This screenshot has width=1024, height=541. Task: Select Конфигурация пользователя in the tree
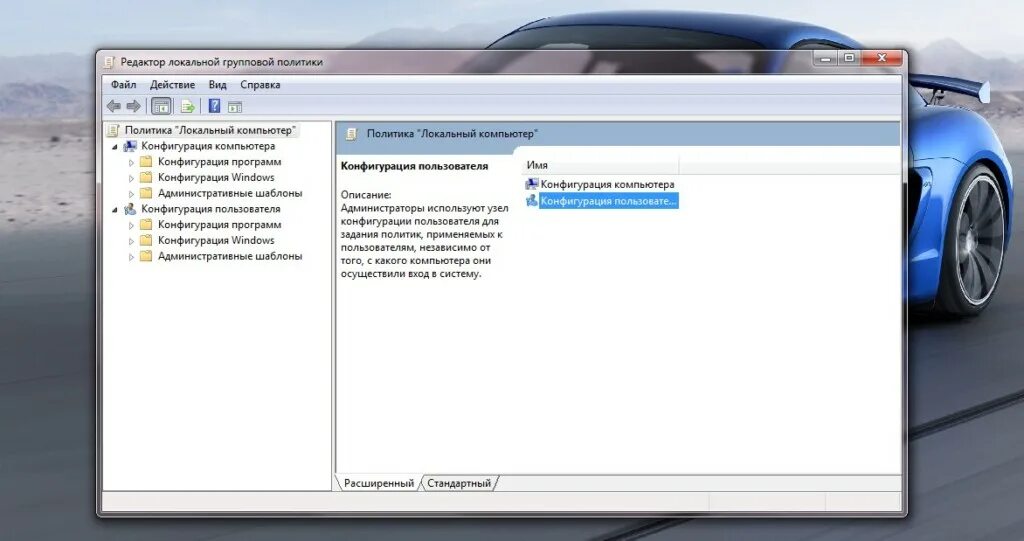pyautogui.click(x=210, y=209)
